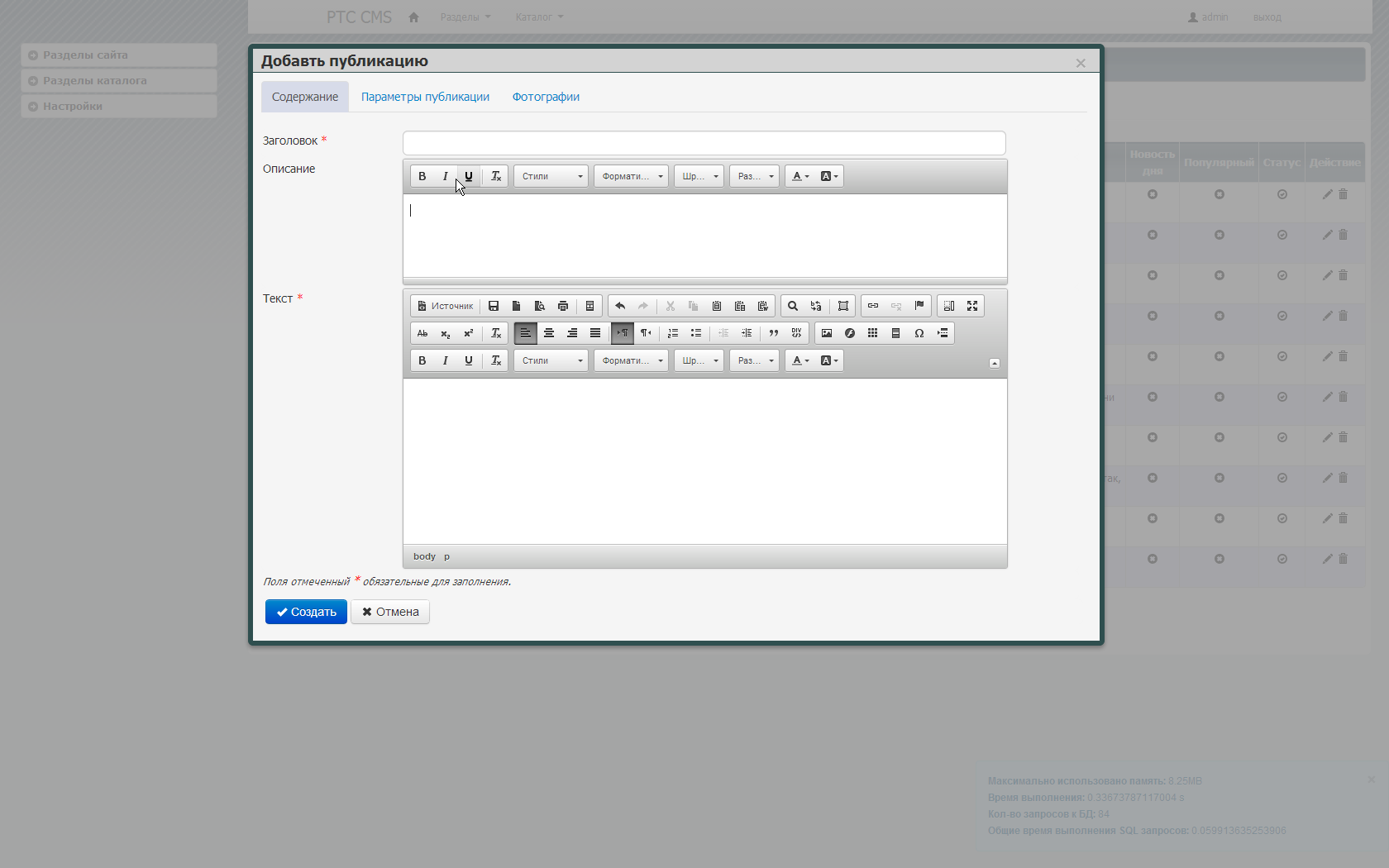Open Формати... dropdown in Описание editor
Screen dimensions: 1389x868
[x=631, y=176]
